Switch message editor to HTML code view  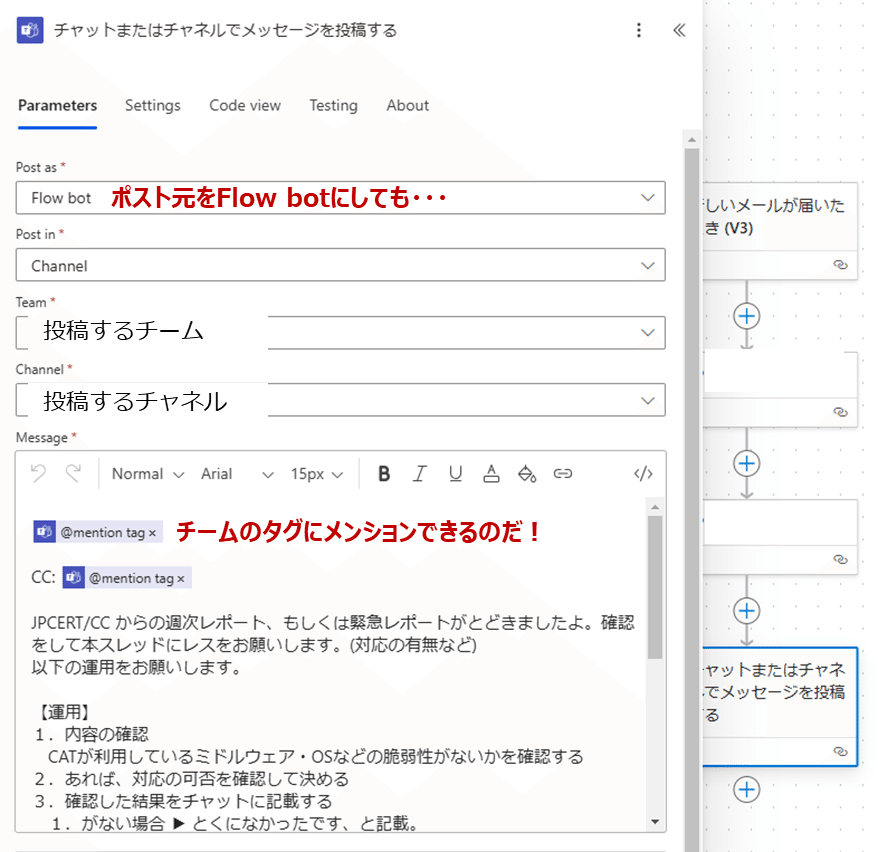tap(643, 474)
